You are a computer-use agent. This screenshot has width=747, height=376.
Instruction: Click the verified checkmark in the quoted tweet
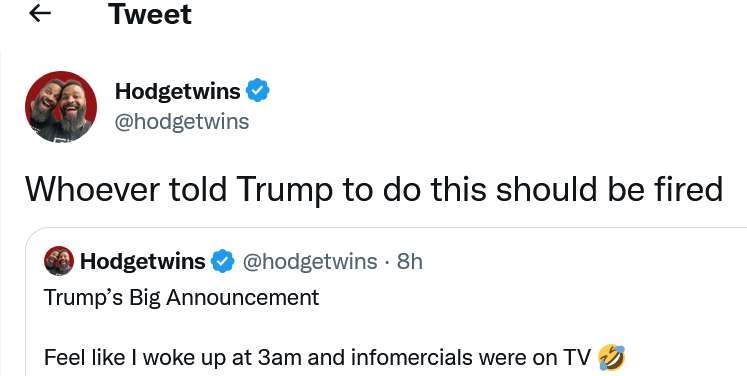click(x=222, y=261)
